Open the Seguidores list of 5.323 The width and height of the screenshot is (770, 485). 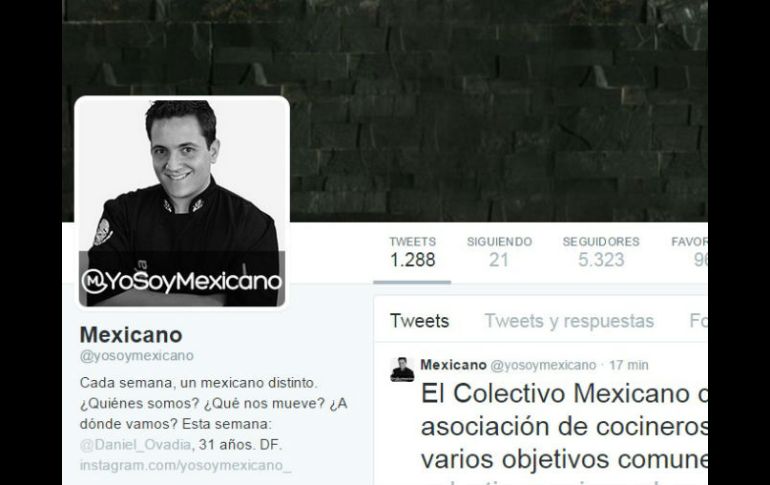click(601, 252)
